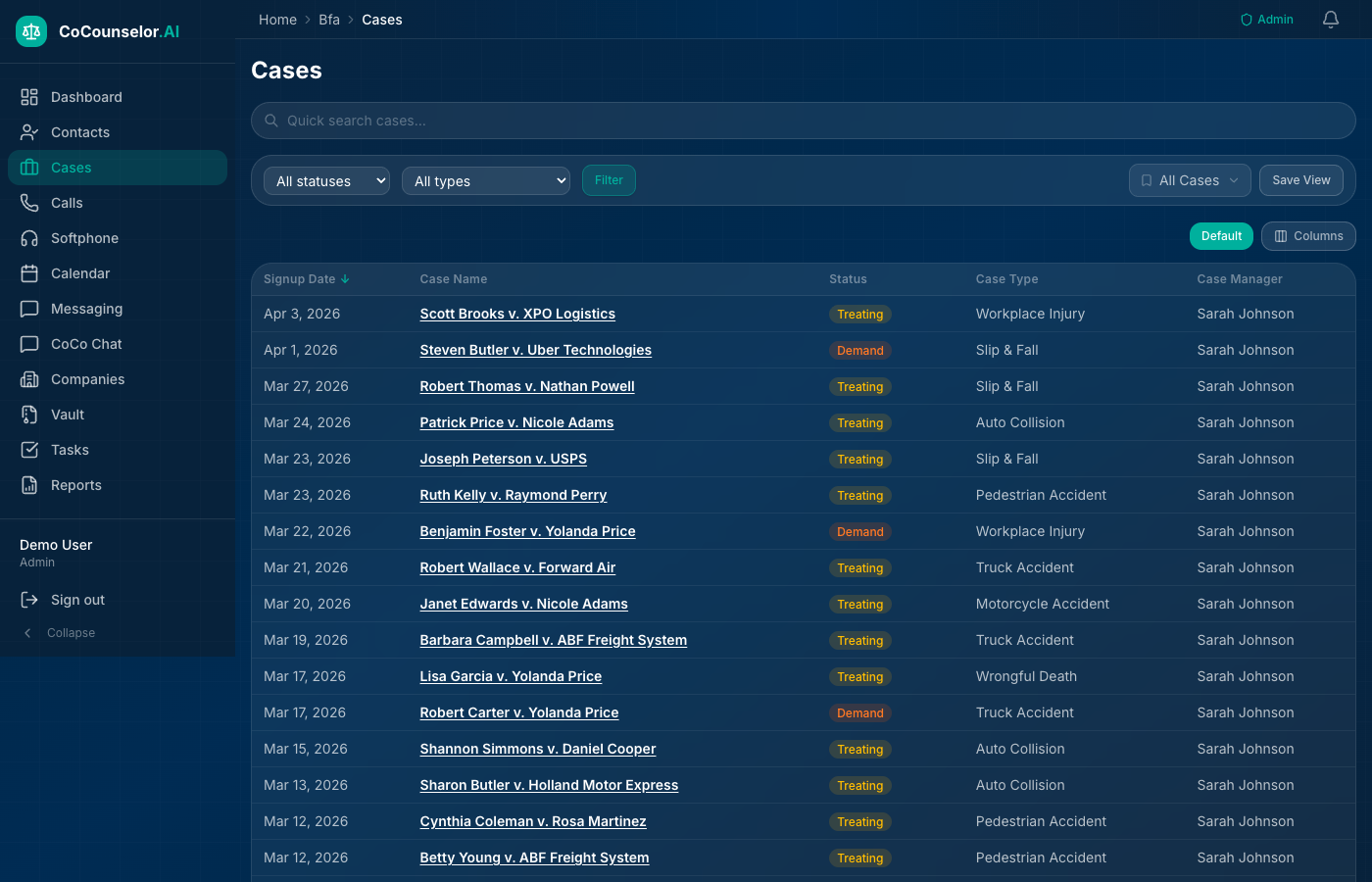Click Demand status on Steven Butler row
Image resolution: width=1372 pixels, height=882 pixels.
point(859,351)
